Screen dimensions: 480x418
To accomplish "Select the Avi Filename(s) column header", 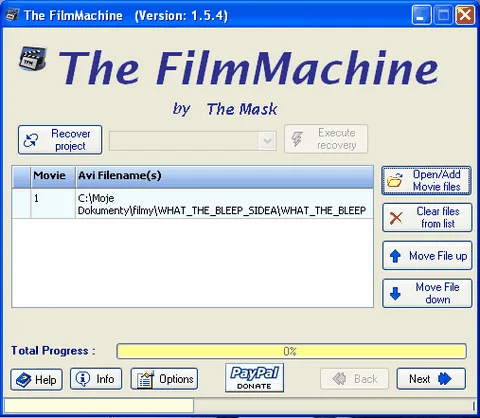I will pyautogui.click(x=224, y=177).
